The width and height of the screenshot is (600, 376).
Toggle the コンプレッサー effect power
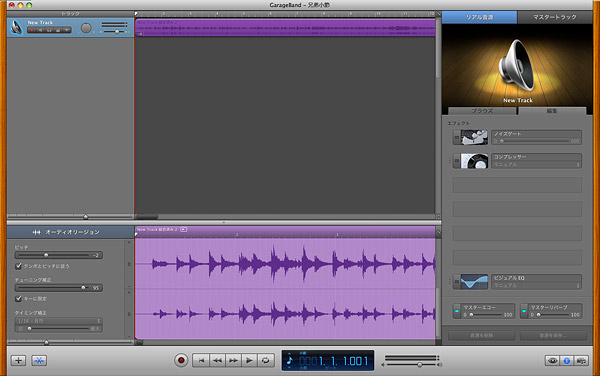coord(457,161)
